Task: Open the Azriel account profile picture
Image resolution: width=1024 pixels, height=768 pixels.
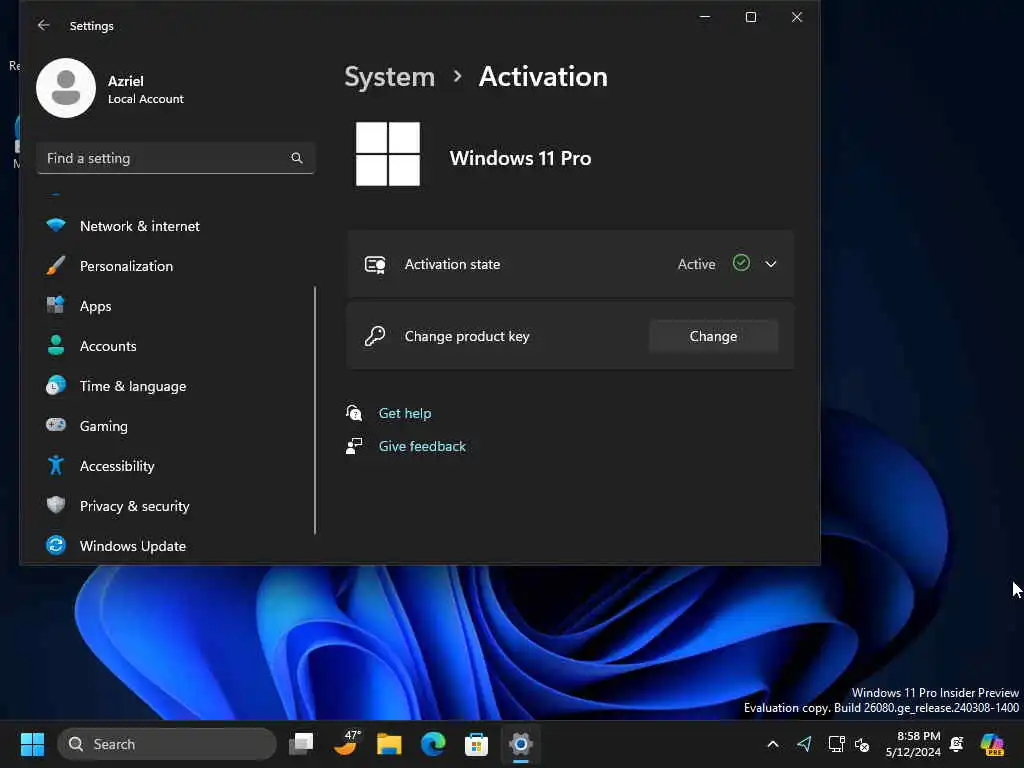Action: [x=66, y=88]
